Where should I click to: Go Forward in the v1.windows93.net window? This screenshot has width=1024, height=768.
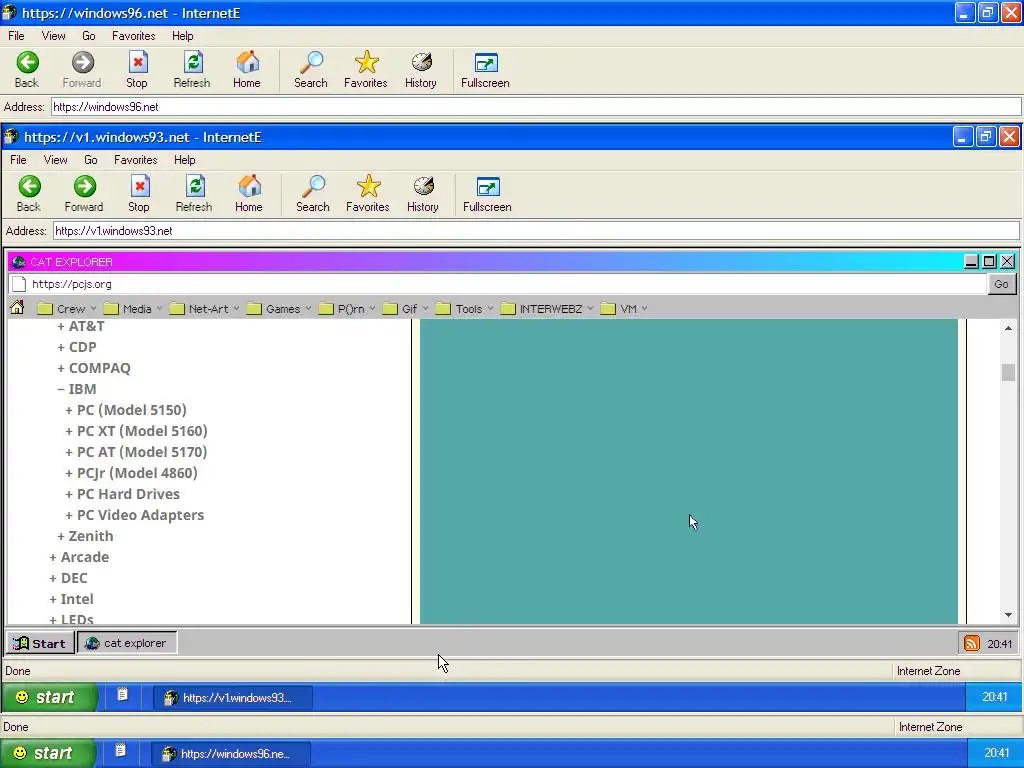tap(84, 193)
